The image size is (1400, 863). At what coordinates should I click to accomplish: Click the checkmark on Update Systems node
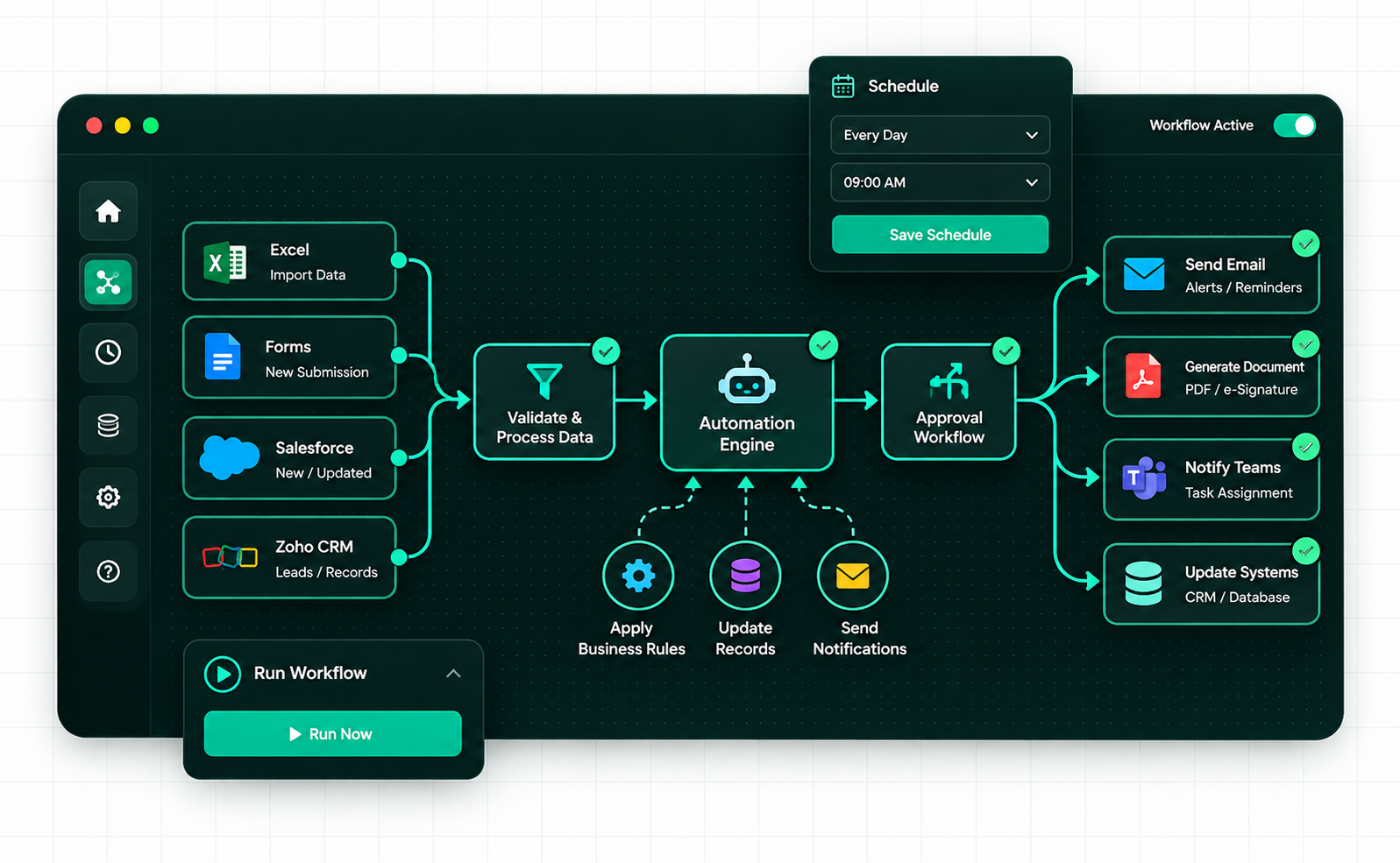pyautogui.click(x=1306, y=551)
